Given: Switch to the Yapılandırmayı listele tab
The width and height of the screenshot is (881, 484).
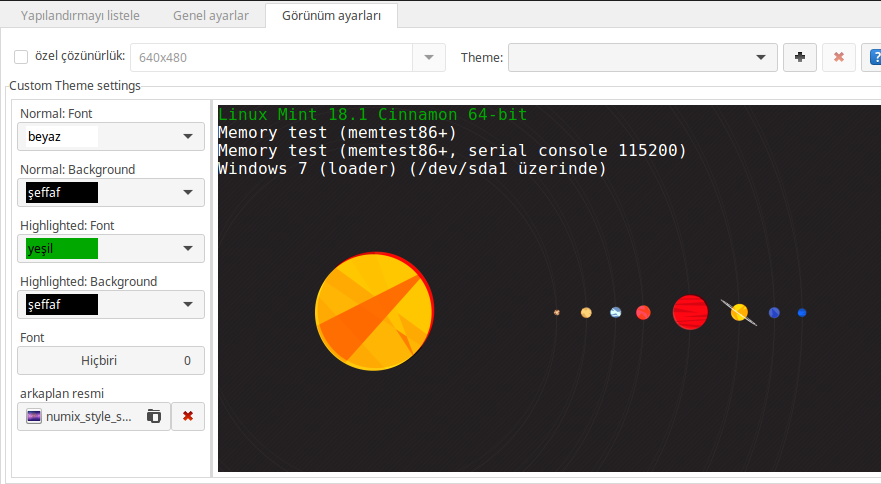Looking at the screenshot, I should tap(80, 16).
